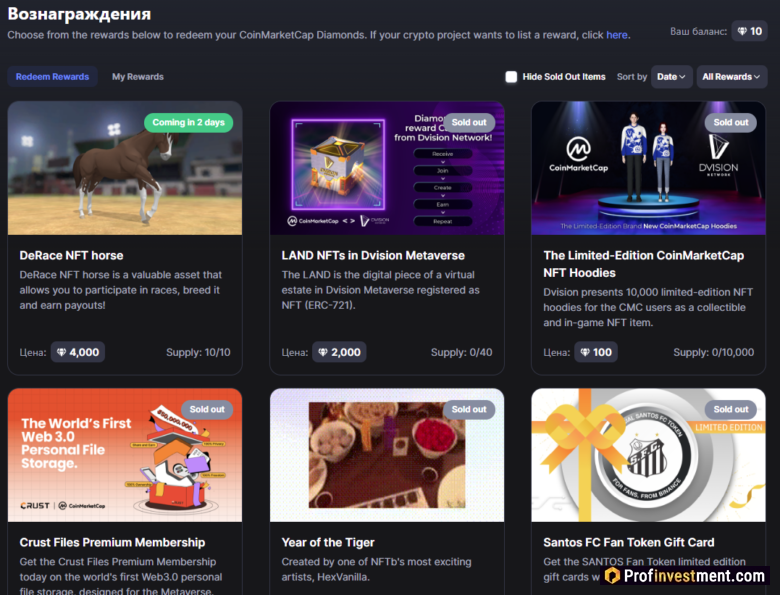
Task: Click Sold out badge on Crust Files card
Action: pos(206,409)
